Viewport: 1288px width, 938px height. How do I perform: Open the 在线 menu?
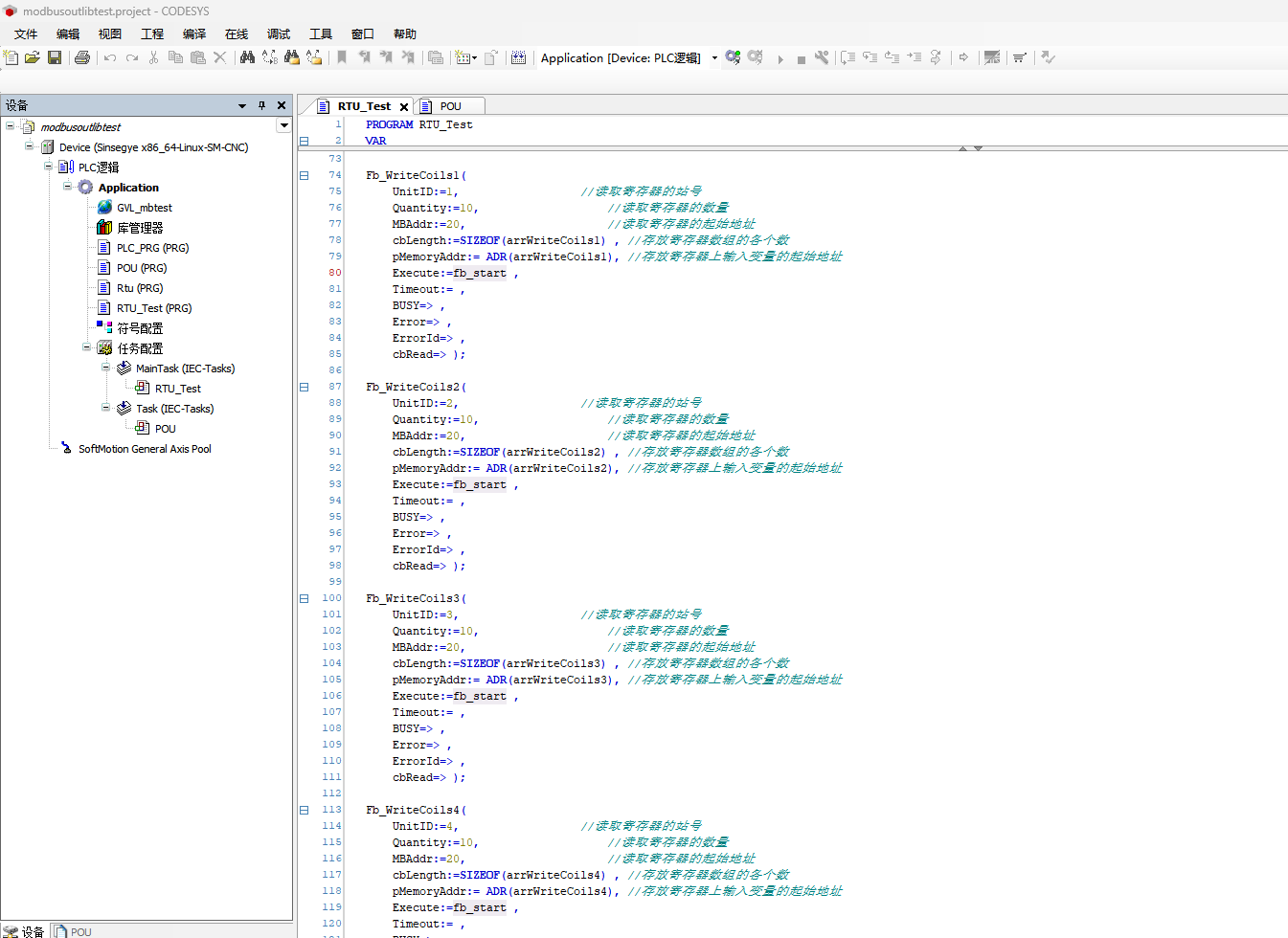[237, 33]
